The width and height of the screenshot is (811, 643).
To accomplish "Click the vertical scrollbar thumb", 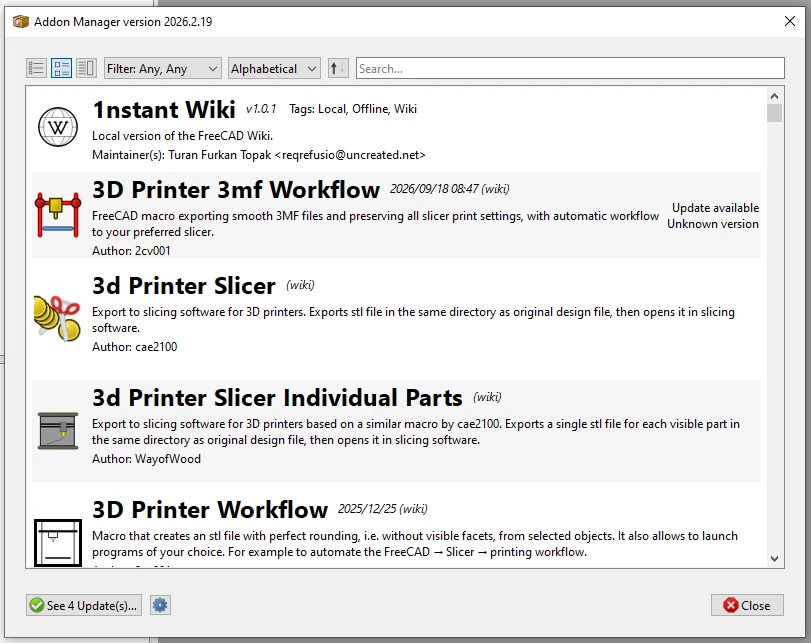I will (x=774, y=113).
